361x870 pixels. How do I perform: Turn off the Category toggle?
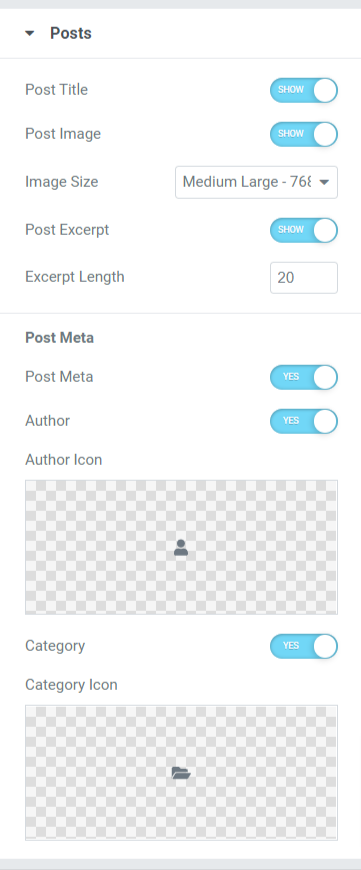[304, 646]
